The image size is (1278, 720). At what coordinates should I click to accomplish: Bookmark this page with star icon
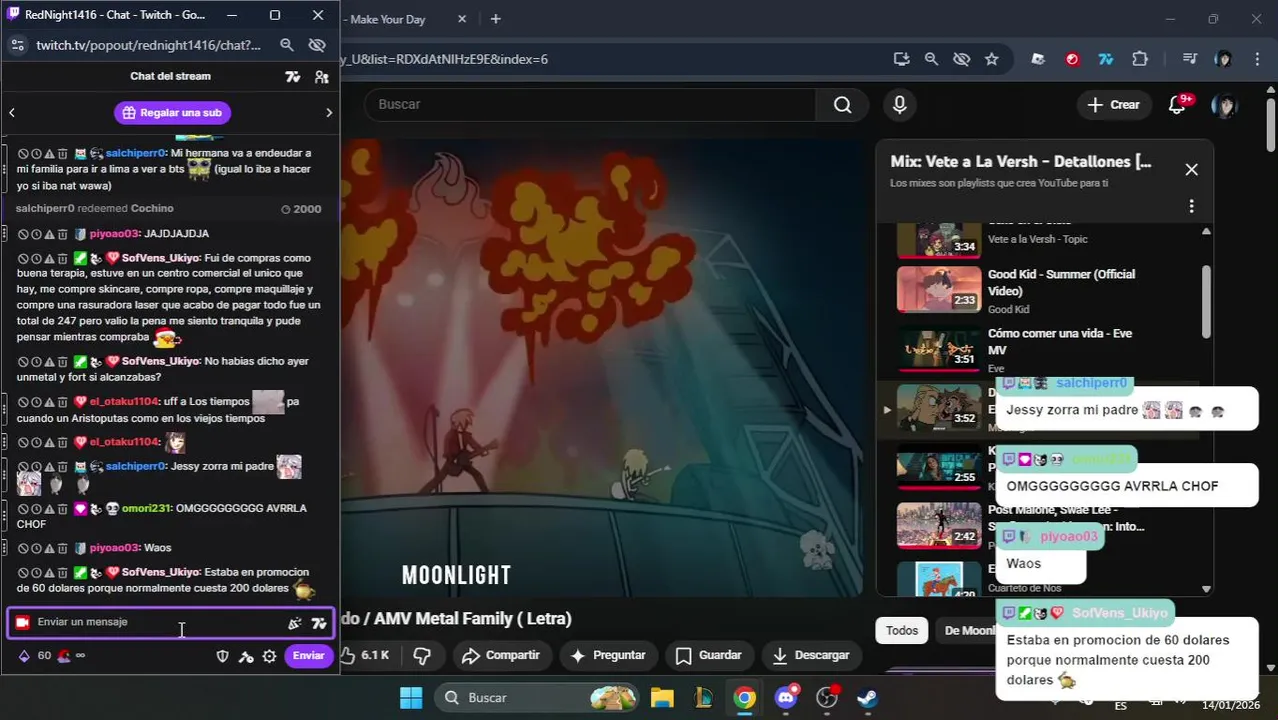pos(991,59)
